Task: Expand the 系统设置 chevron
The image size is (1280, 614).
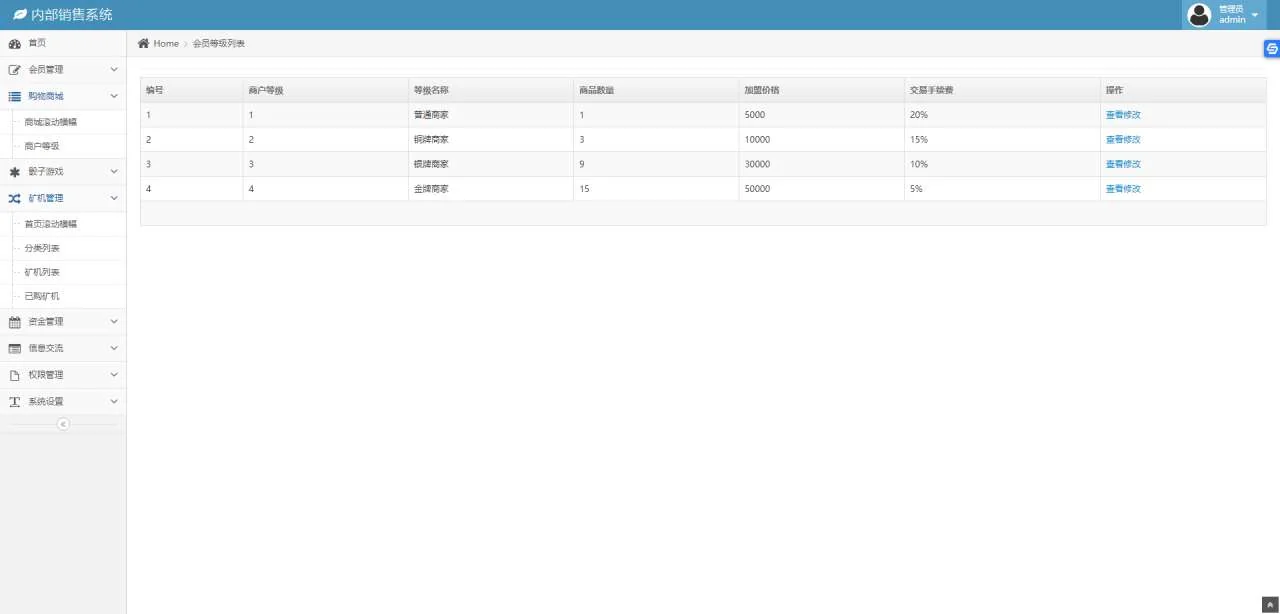Action: pos(114,401)
